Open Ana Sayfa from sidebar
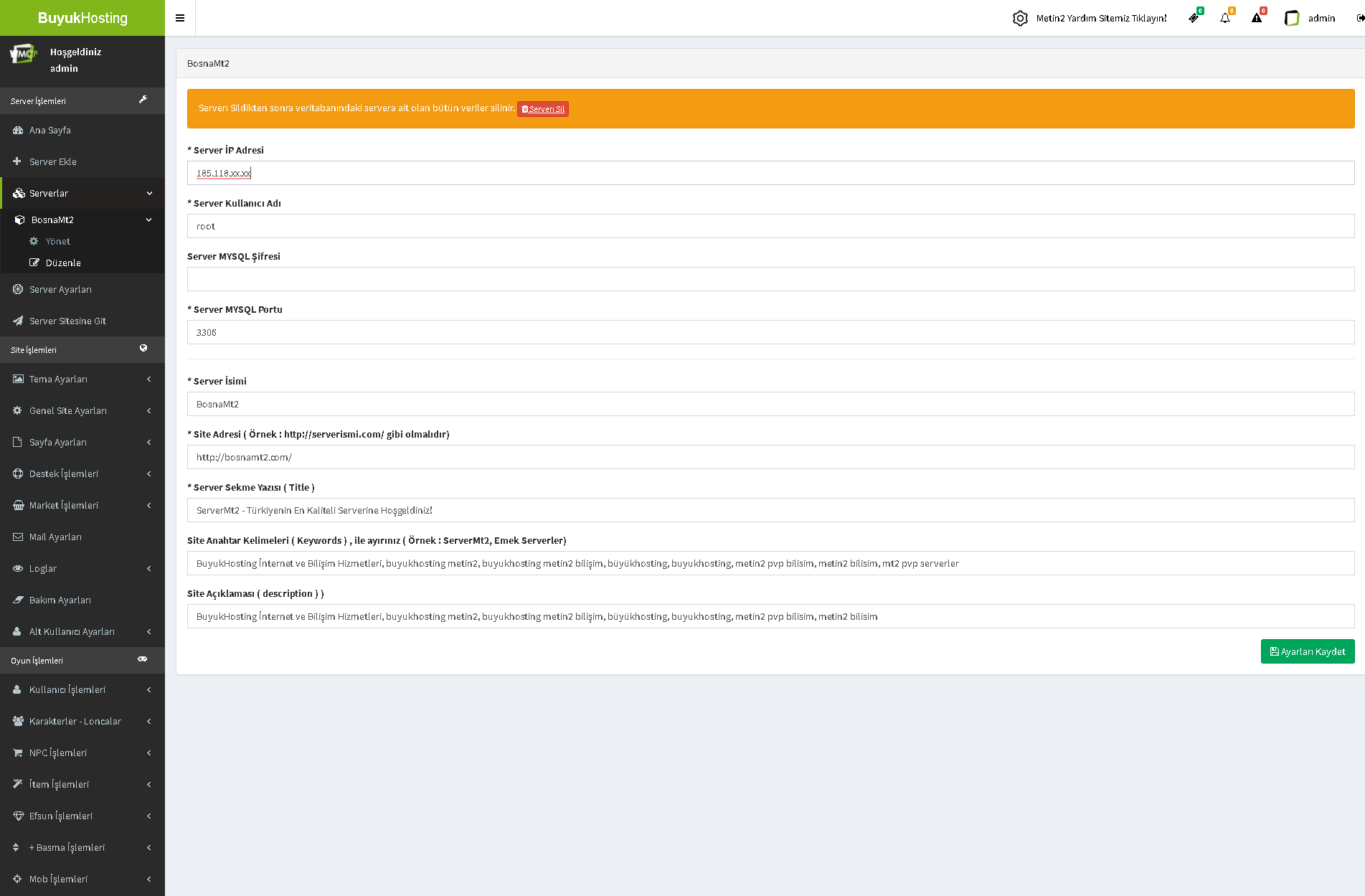This screenshot has width=1365, height=896. (50, 130)
